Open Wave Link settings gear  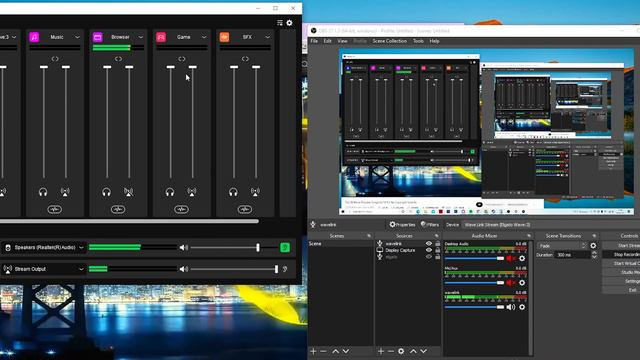(289, 23)
